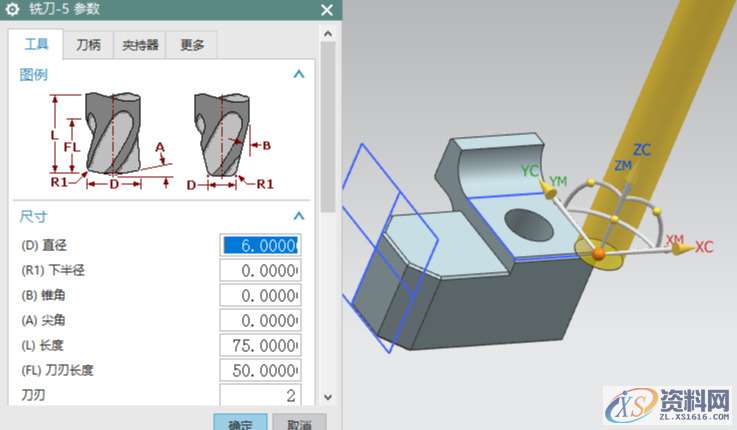Image resolution: width=737 pixels, height=430 pixels.
Task: Click the (R1) 下半径 value field
Action: pos(260,270)
